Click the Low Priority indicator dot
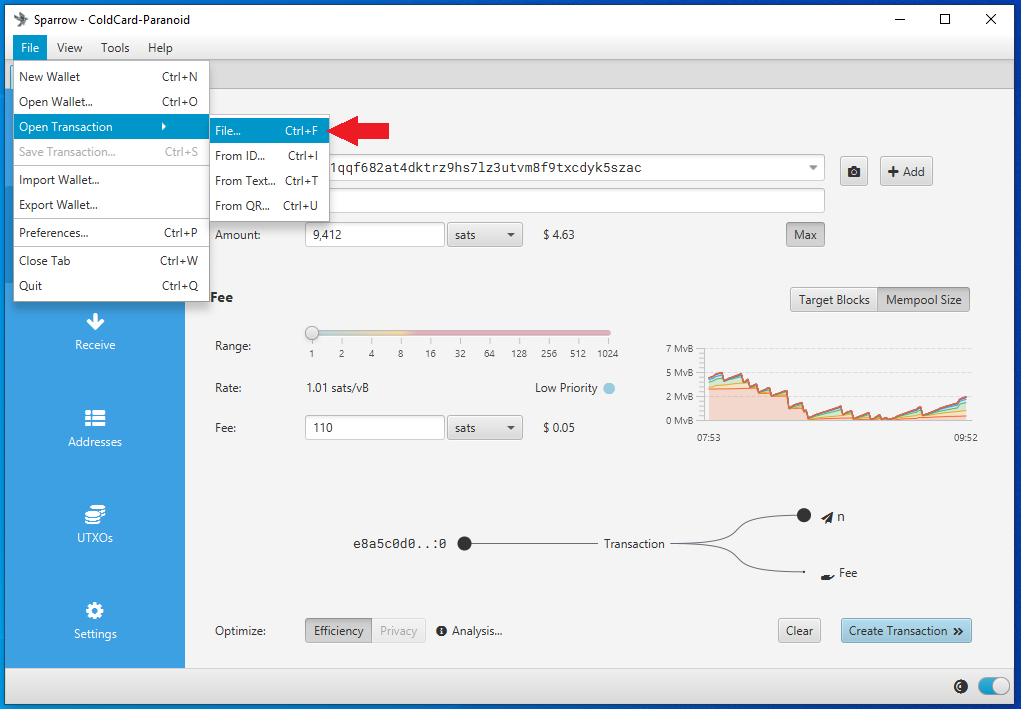The width and height of the screenshot is (1021, 709). pos(609,389)
